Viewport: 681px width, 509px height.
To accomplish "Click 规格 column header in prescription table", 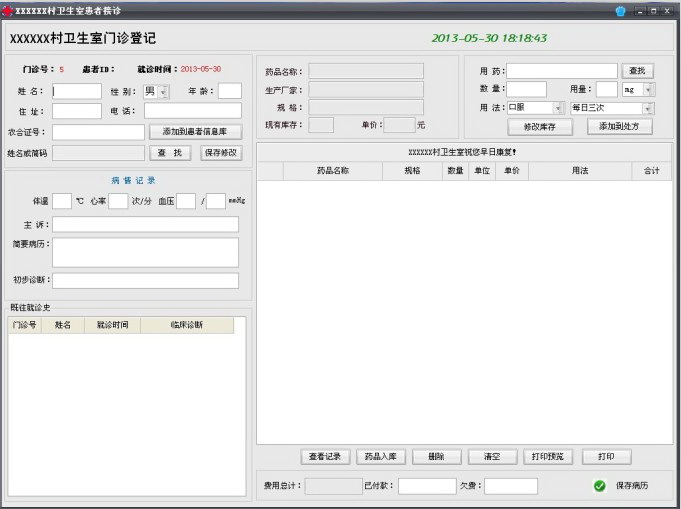I will (x=412, y=171).
